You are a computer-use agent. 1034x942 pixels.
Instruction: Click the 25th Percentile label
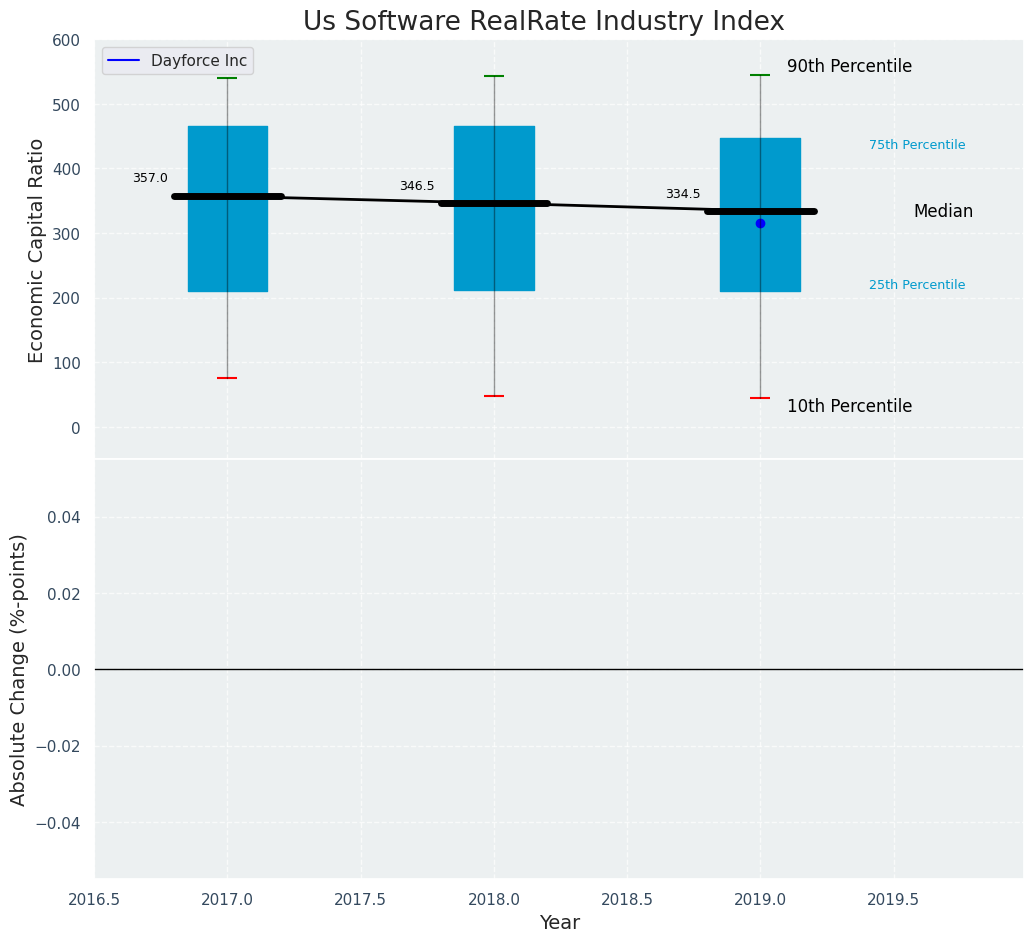(x=917, y=284)
